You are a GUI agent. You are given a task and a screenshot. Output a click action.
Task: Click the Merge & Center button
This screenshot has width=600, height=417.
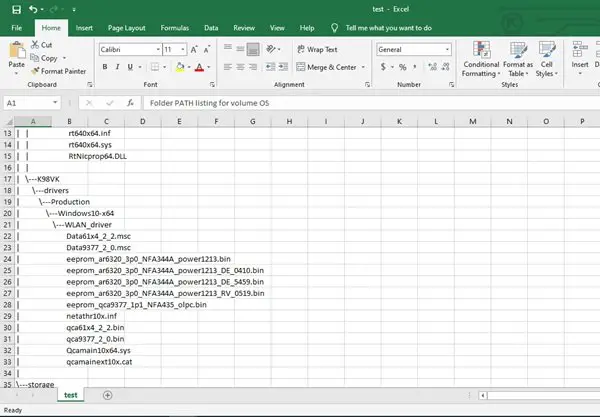[x=327, y=67]
